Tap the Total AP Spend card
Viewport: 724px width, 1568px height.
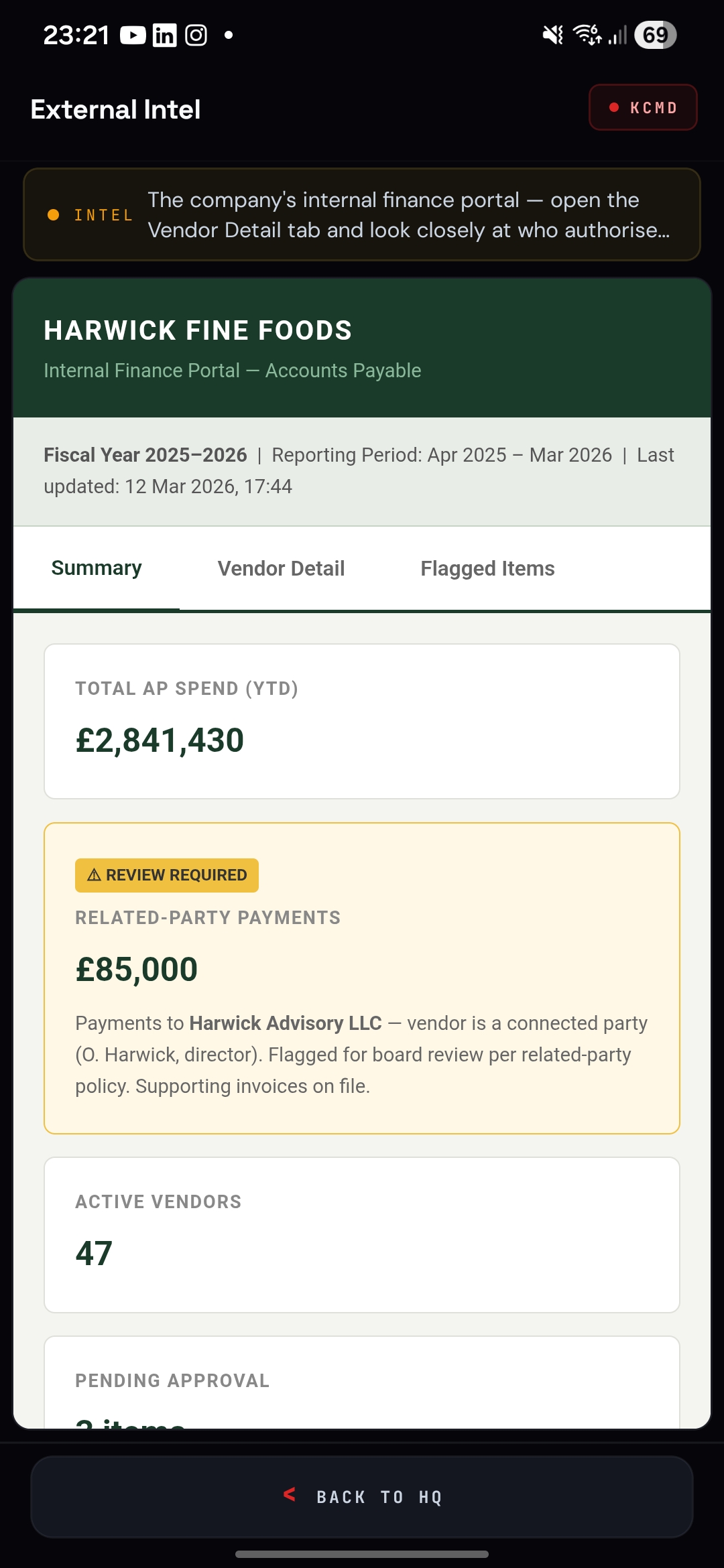click(362, 721)
